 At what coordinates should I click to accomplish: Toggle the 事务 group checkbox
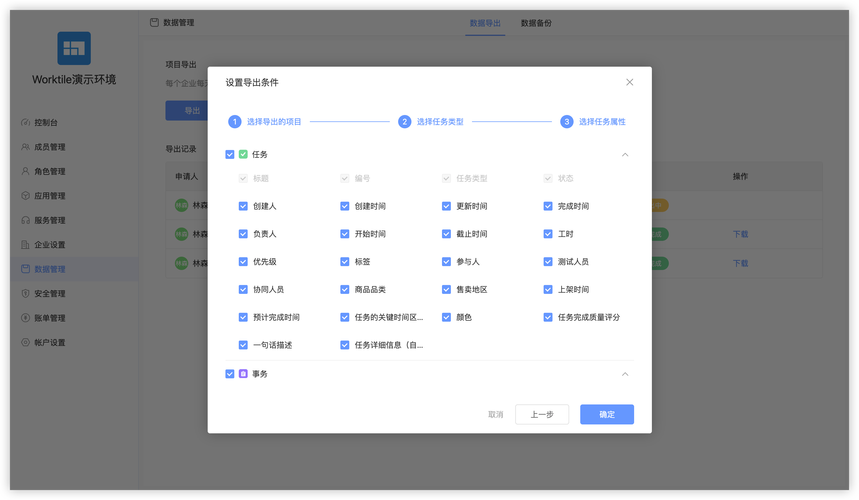(x=230, y=373)
